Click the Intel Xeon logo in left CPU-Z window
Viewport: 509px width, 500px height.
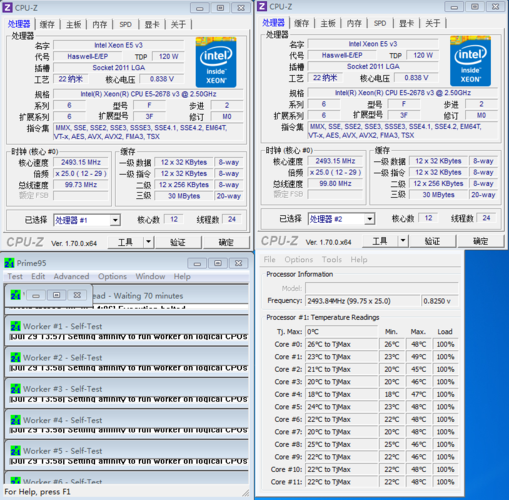click(216, 62)
